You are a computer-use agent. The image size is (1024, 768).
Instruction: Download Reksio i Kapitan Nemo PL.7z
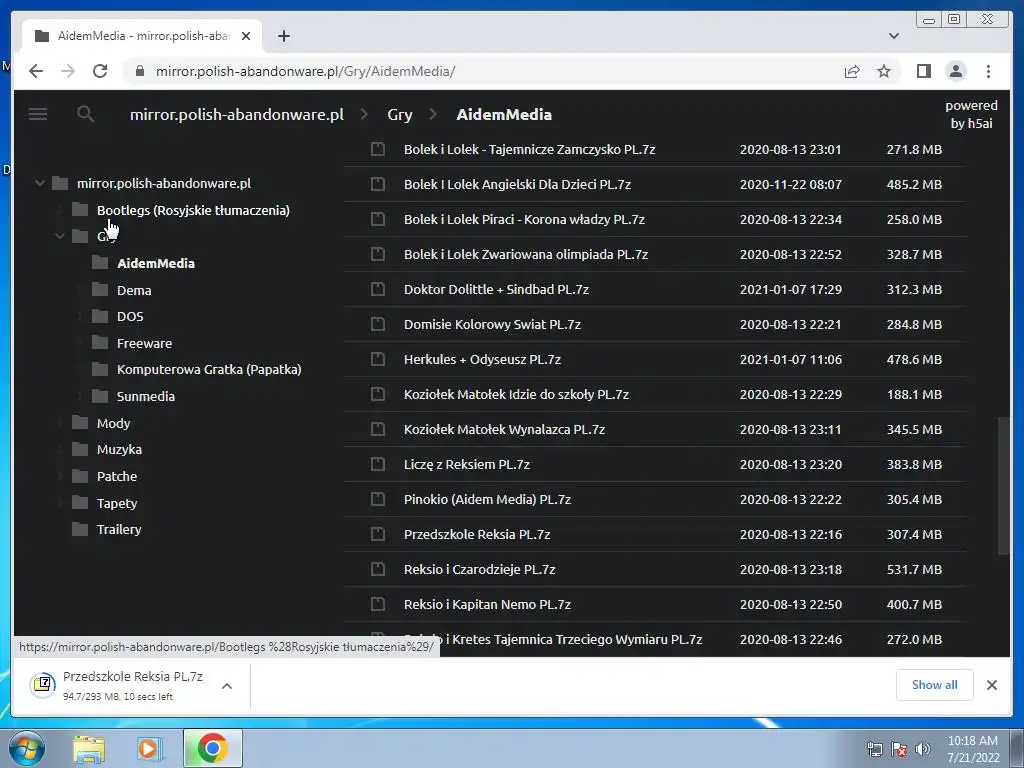487,605
